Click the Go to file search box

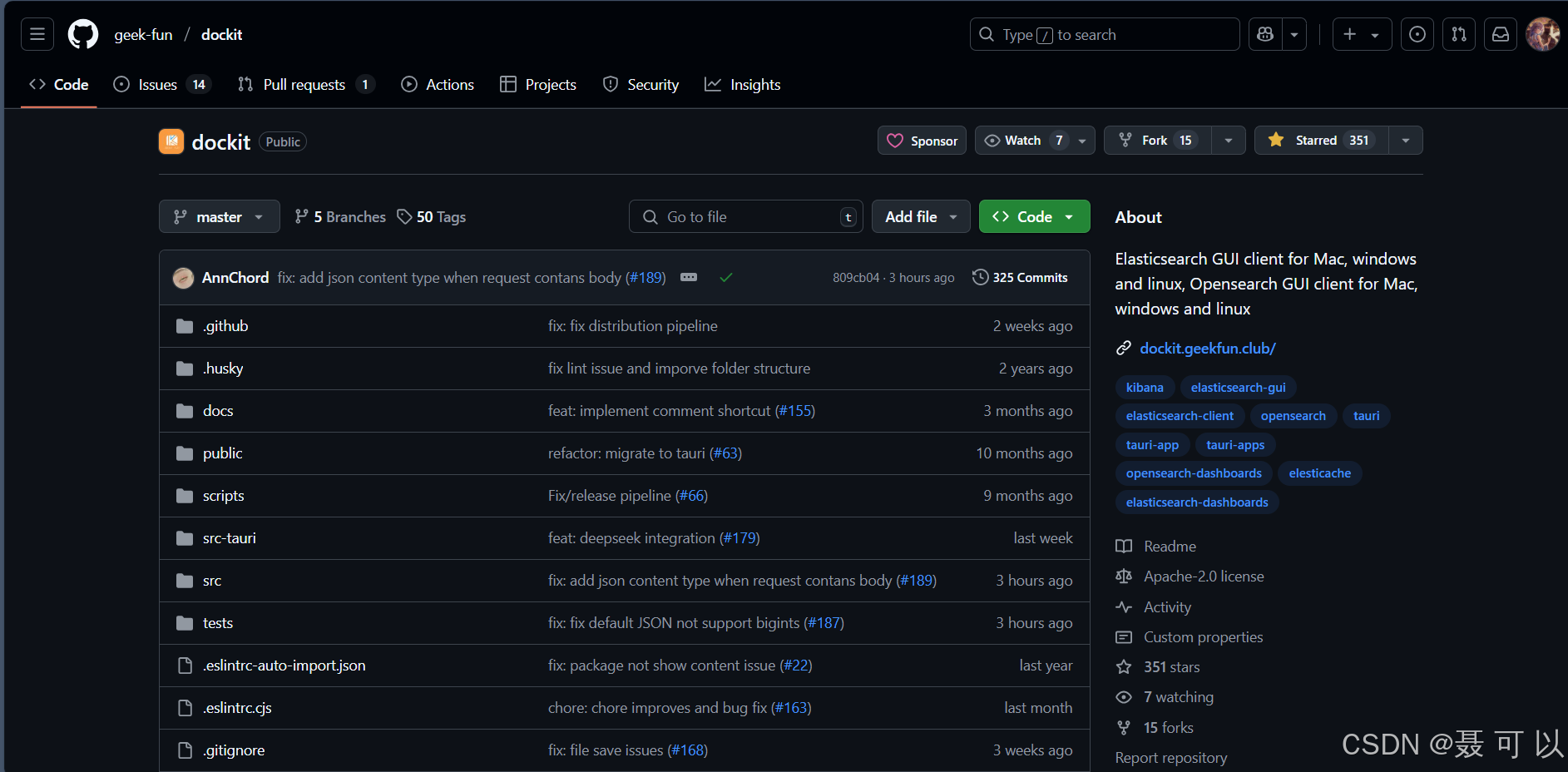click(x=746, y=217)
